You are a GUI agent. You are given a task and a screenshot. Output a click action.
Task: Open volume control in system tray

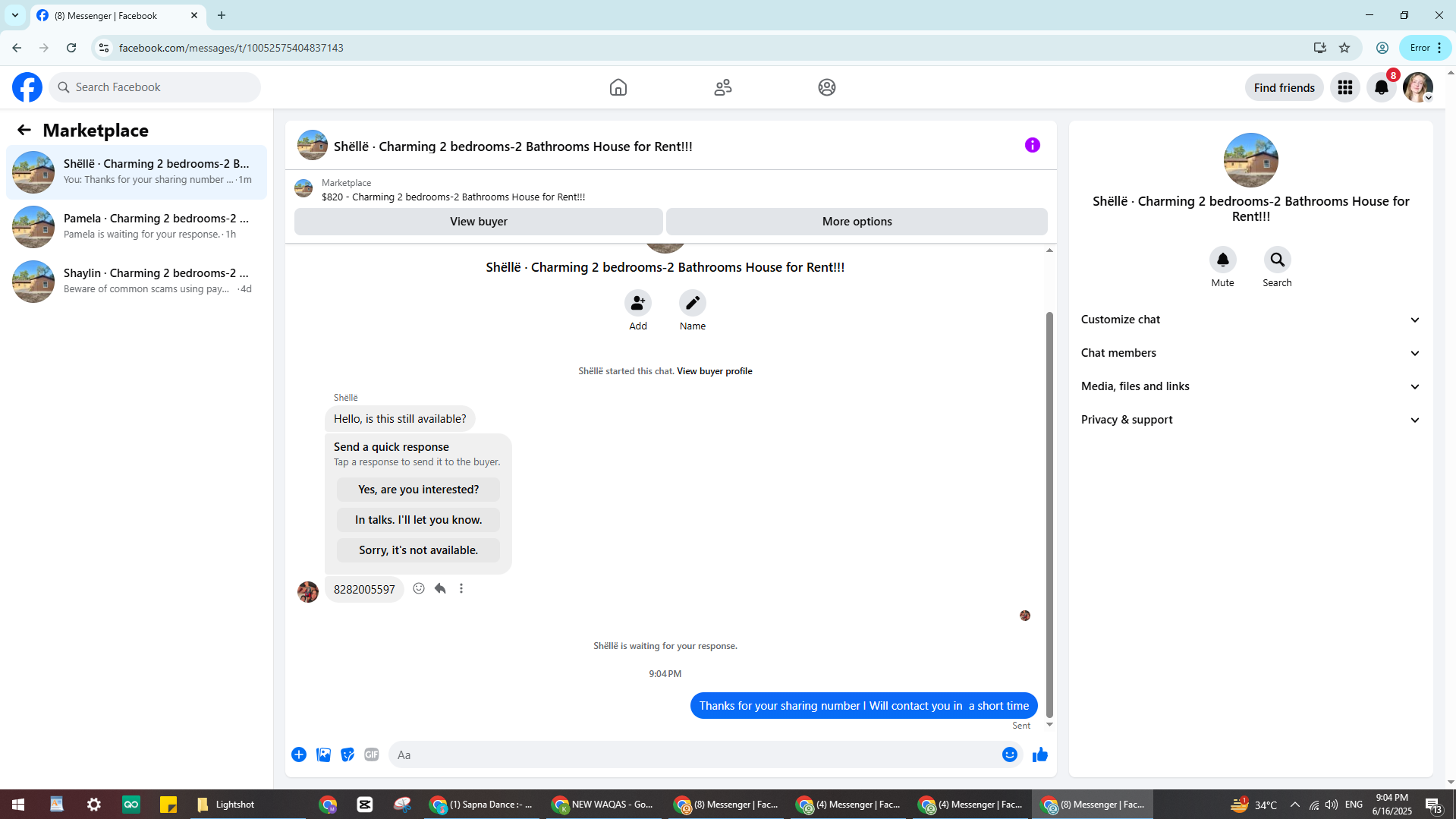(x=1332, y=805)
